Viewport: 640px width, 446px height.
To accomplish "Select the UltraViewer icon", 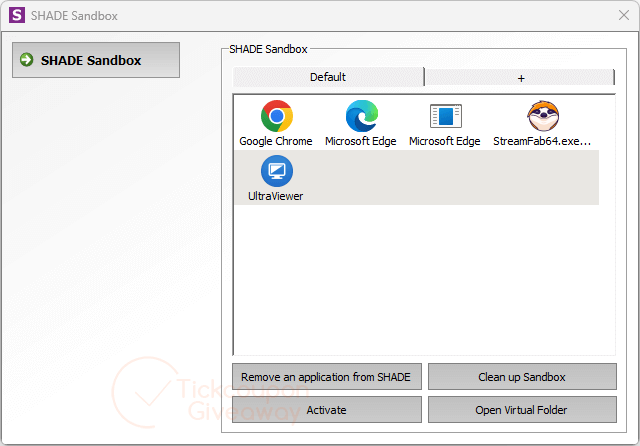I will [x=277, y=171].
